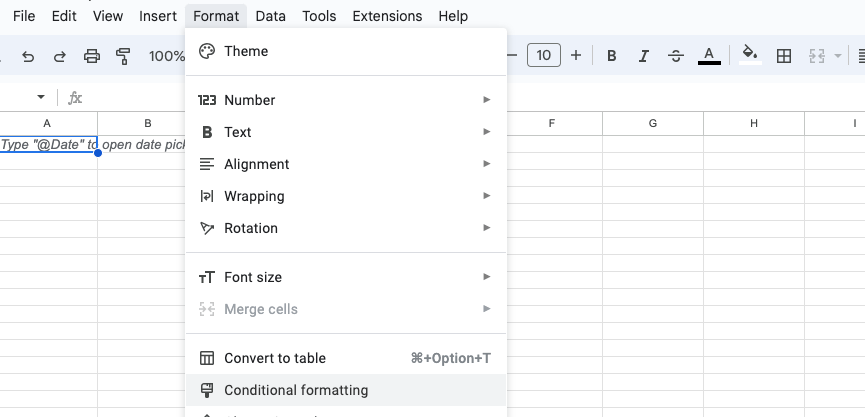This screenshot has height=417, width=865.
Task: Open the Text color picker
Action: click(x=709, y=55)
